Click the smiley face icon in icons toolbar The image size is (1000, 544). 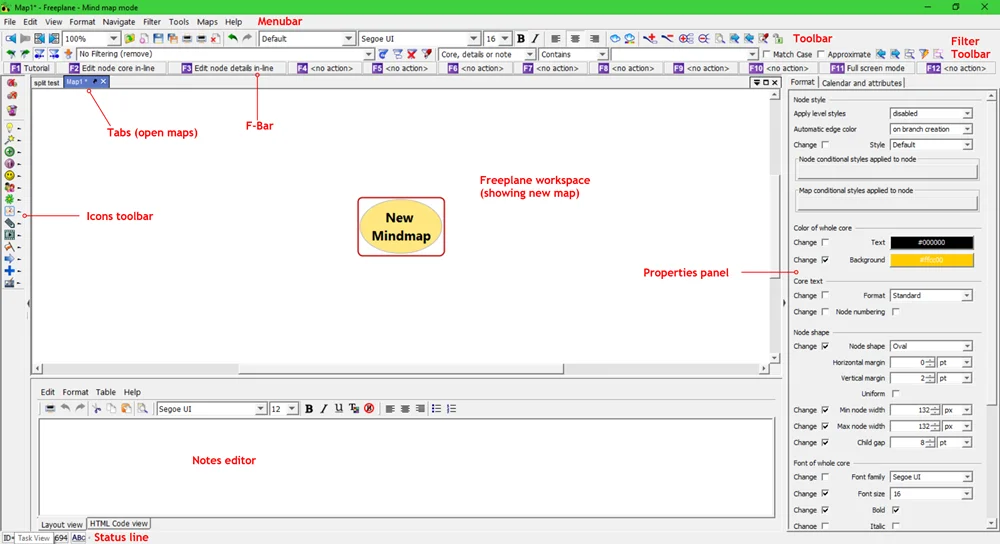(10, 175)
